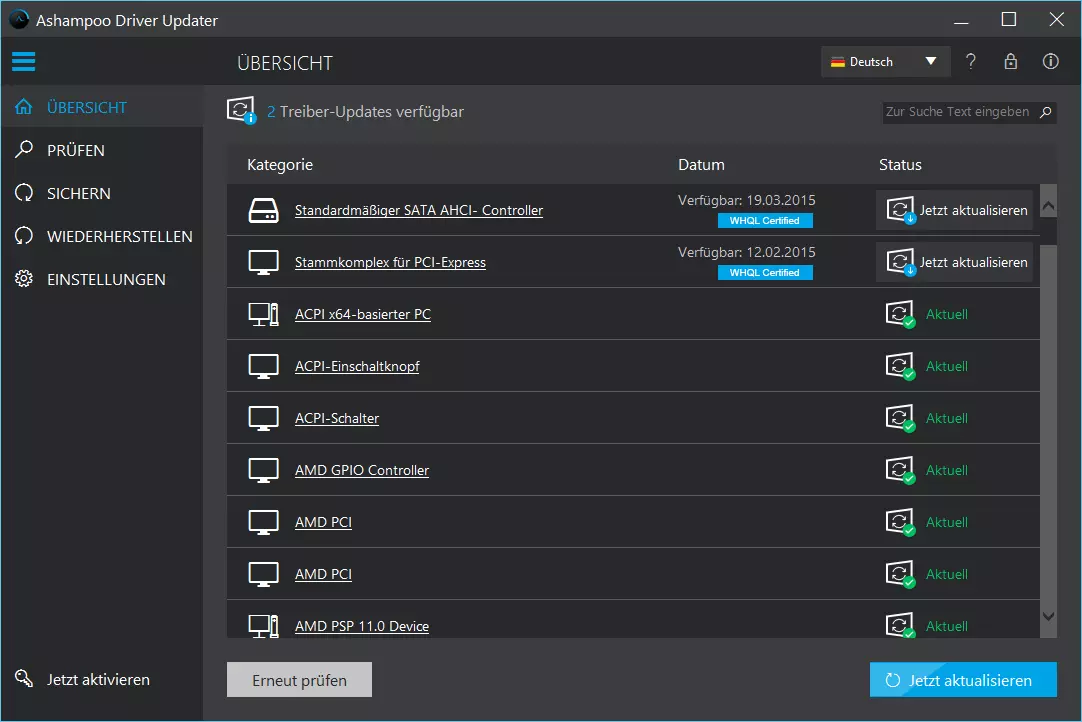Image resolution: width=1082 pixels, height=722 pixels.
Task: Click the key icon beside Jetzt aktivieren
Action: [x=23, y=679]
